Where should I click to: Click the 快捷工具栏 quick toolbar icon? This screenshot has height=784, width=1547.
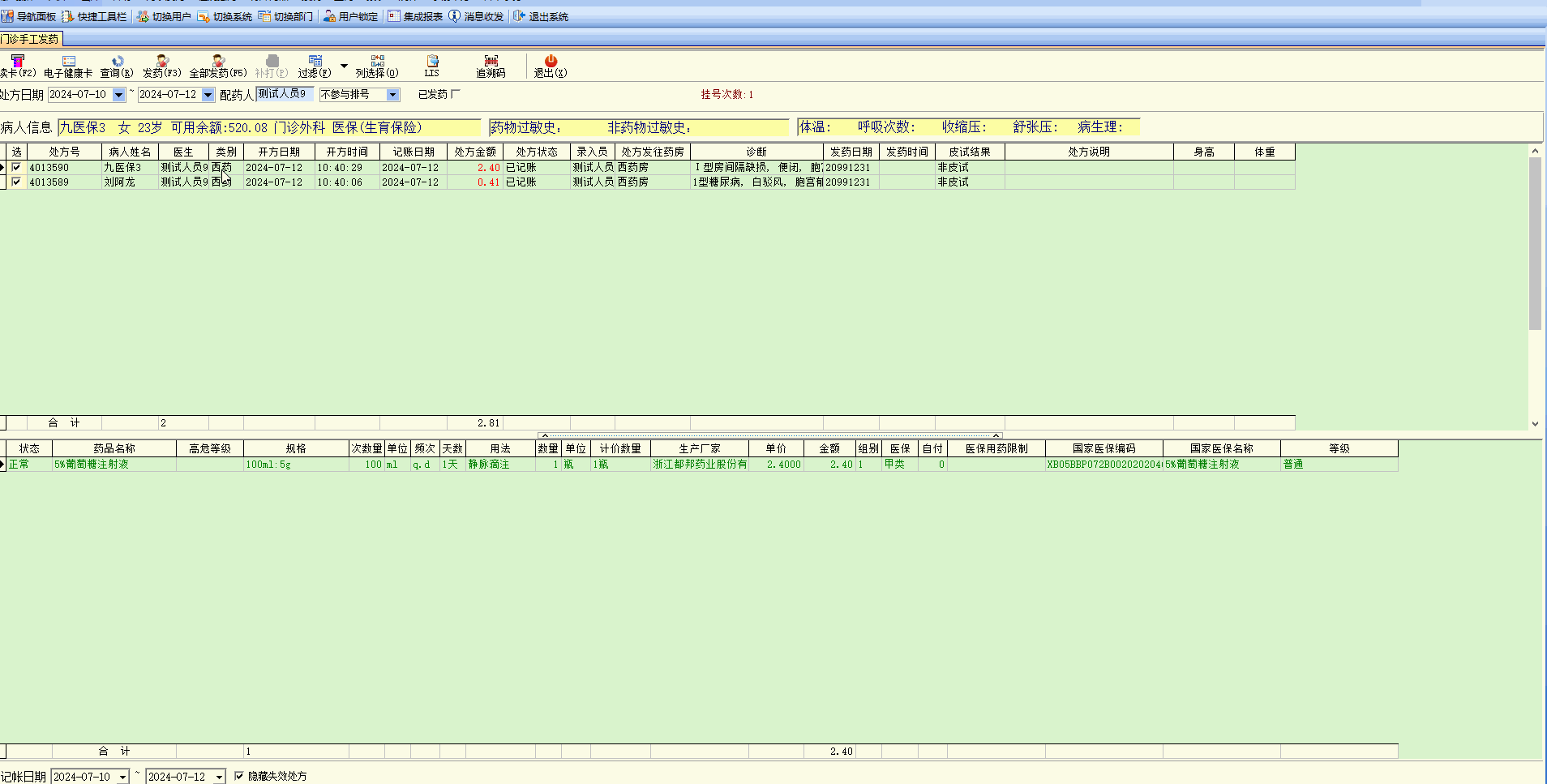point(68,16)
